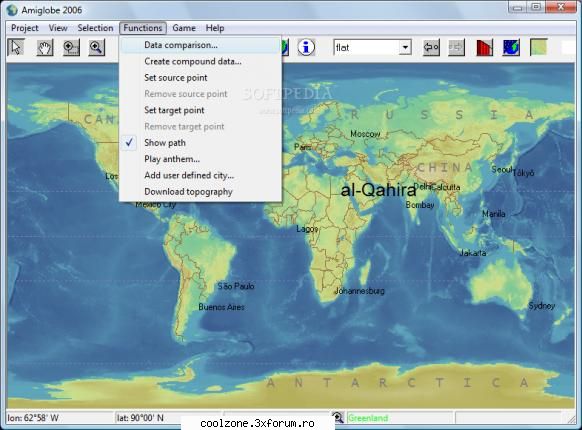Choose the zoom-to-region tool
The image size is (582, 430).
[71, 48]
